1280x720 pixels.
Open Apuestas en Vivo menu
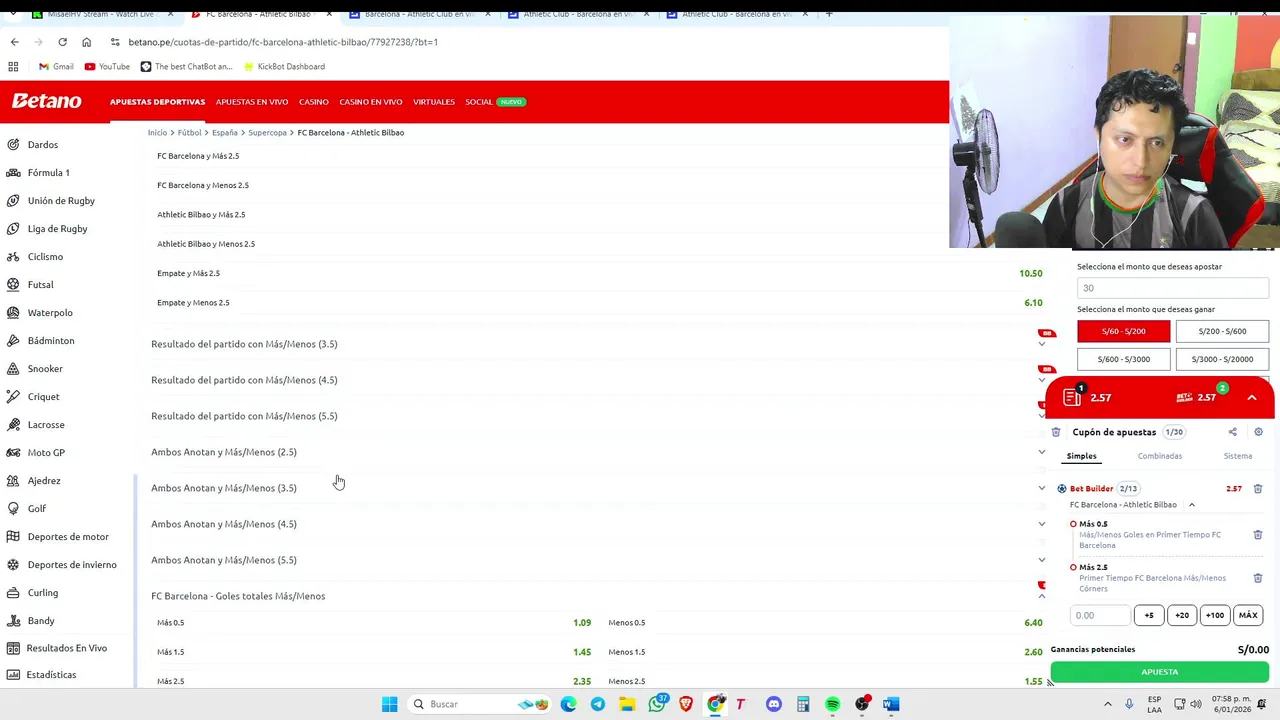point(252,102)
